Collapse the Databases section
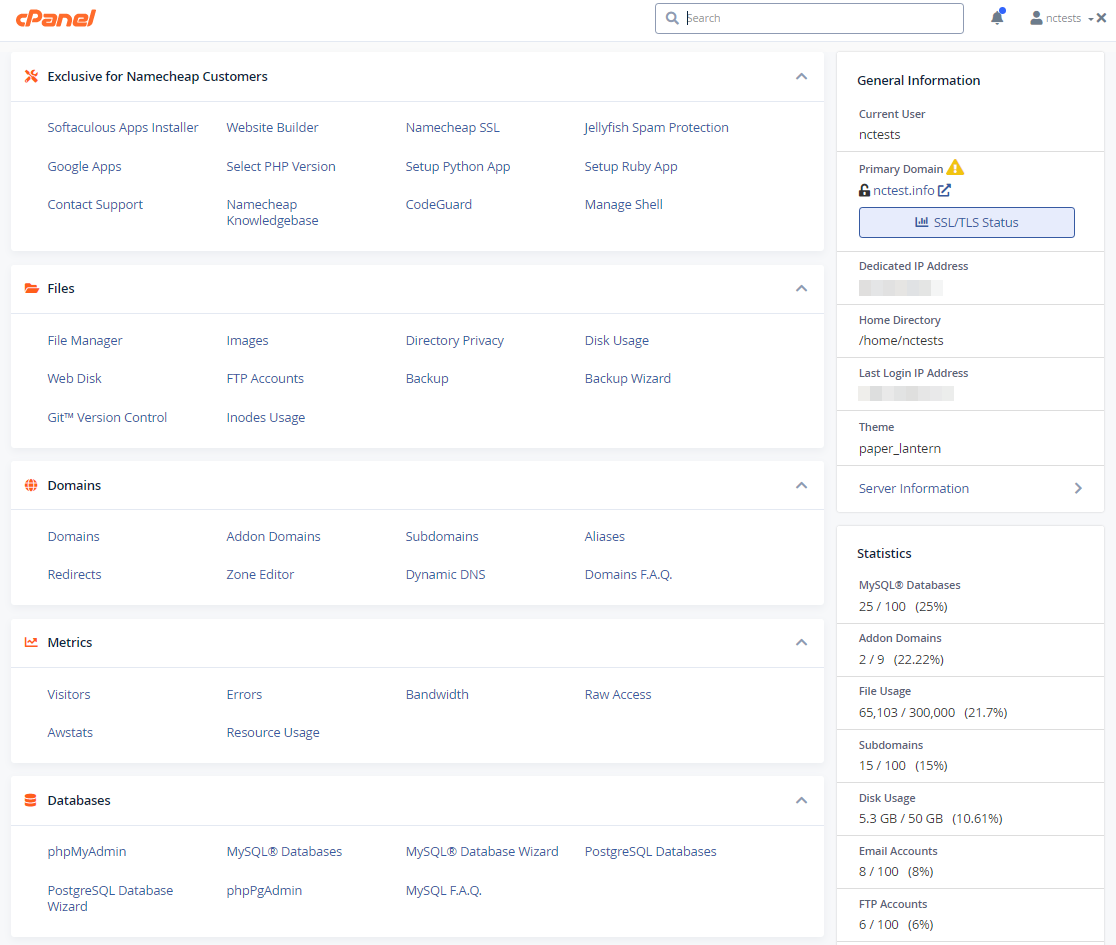Viewport: 1116px width, 945px height. [x=801, y=801]
